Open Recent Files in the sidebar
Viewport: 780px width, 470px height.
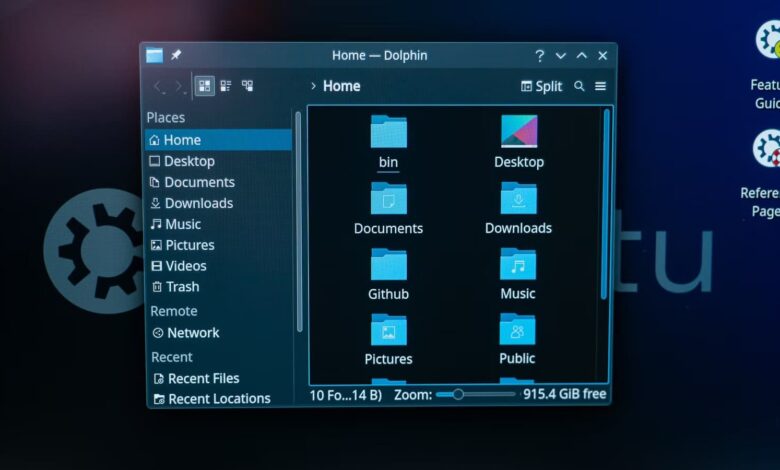[218, 378]
